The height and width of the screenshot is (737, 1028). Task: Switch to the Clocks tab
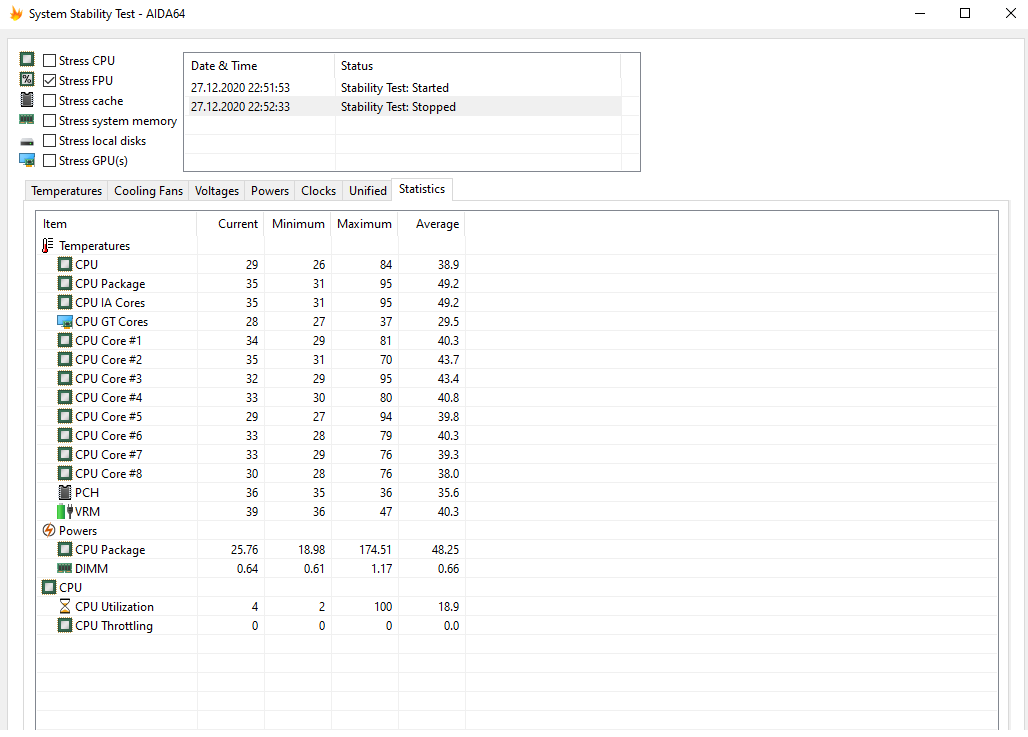tap(318, 191)
